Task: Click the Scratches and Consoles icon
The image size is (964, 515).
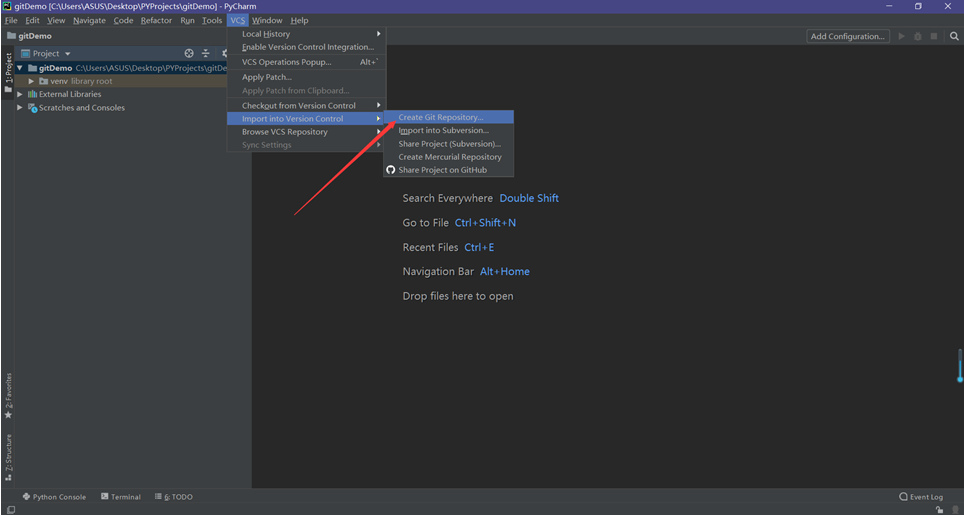Action: [33, 108]
